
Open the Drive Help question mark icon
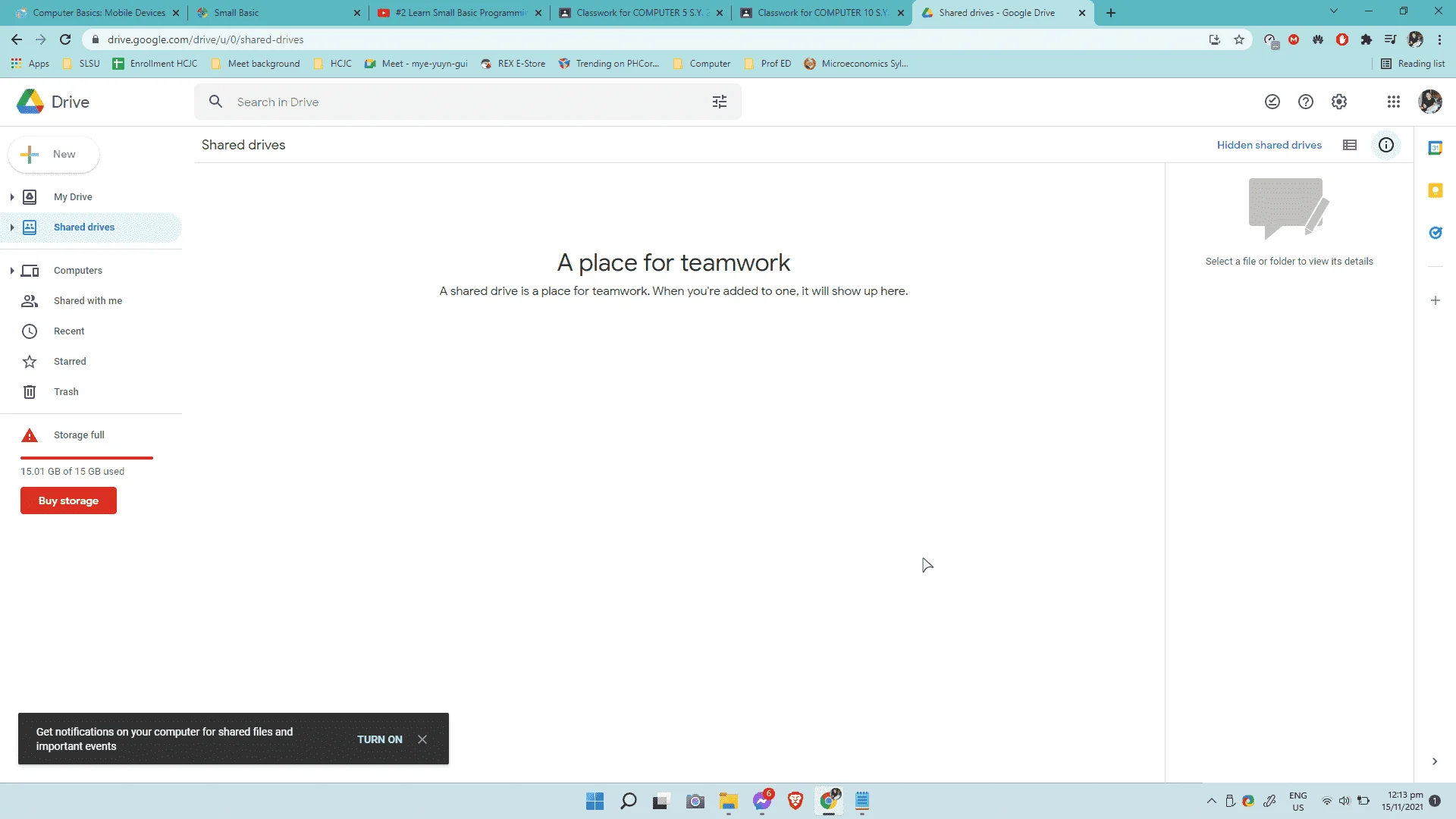point(1305,102)
